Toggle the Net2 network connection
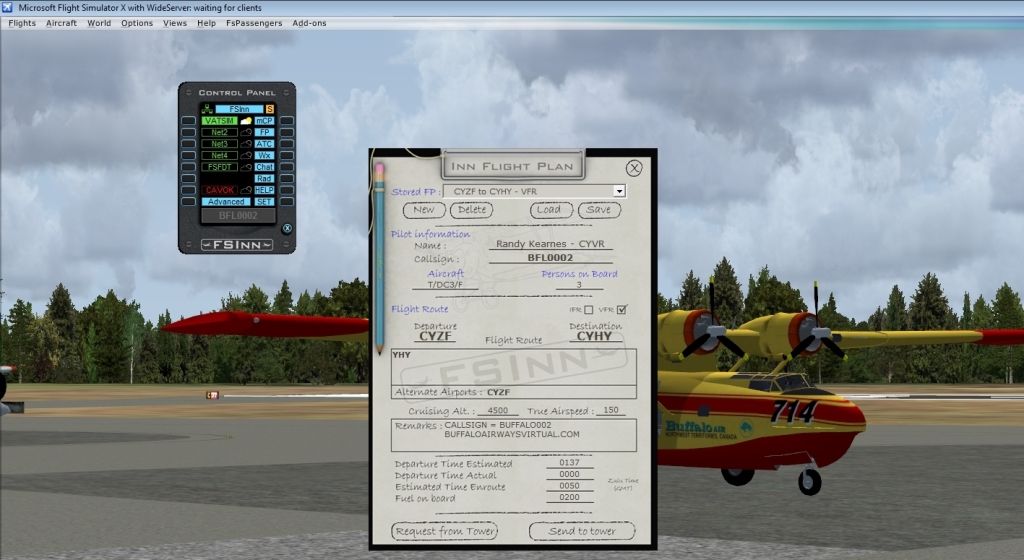This screenshot has height=560, width=1024. [x=219, y=132]
